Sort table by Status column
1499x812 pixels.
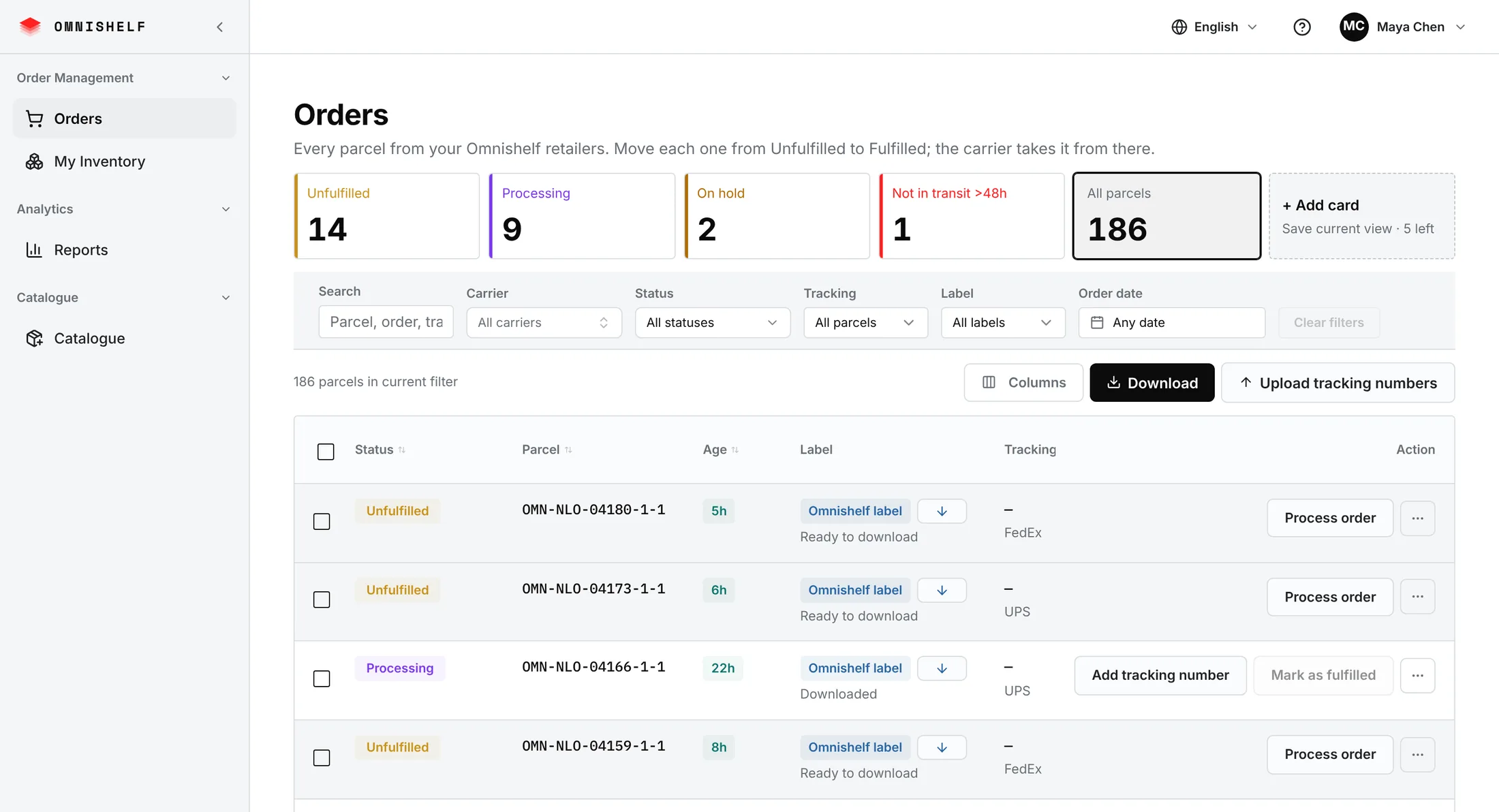pyautogui.click(x=380, y=450)
